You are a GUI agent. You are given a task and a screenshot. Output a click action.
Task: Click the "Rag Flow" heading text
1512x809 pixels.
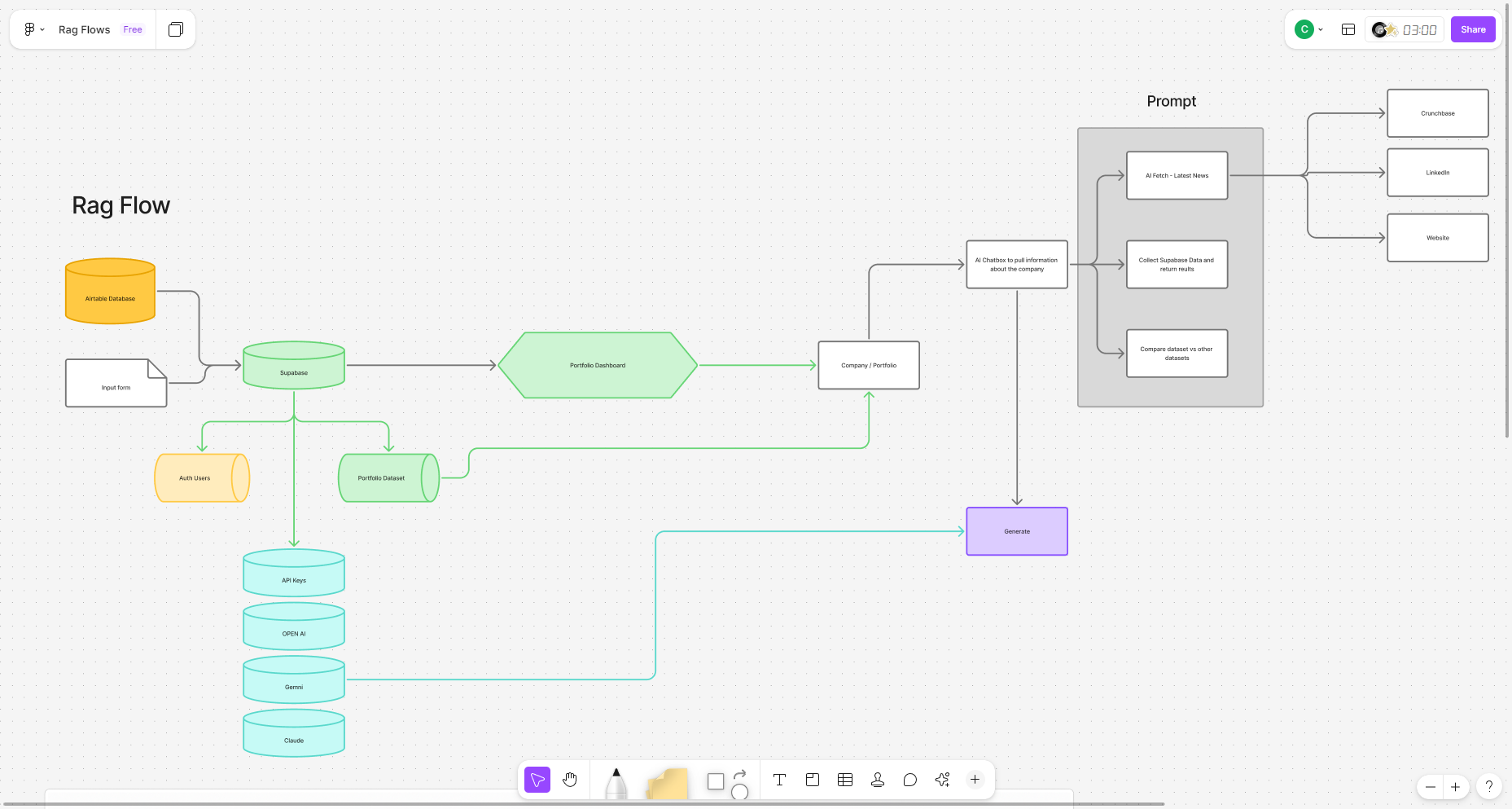click(x=121, y=205)
